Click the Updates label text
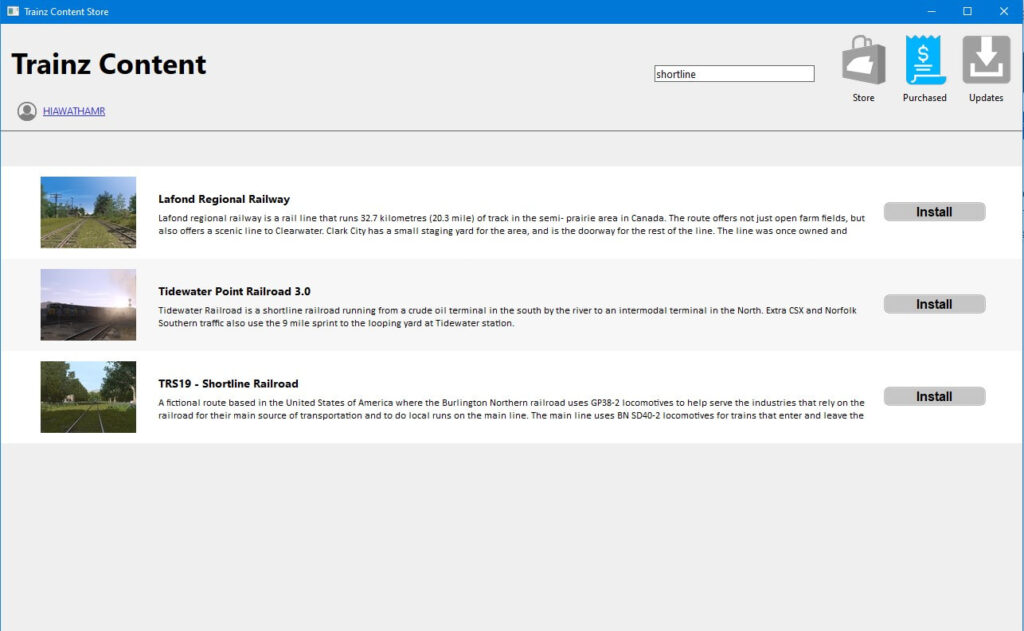This screenshot has height=631, width=1024. click(x=986, y=97)
